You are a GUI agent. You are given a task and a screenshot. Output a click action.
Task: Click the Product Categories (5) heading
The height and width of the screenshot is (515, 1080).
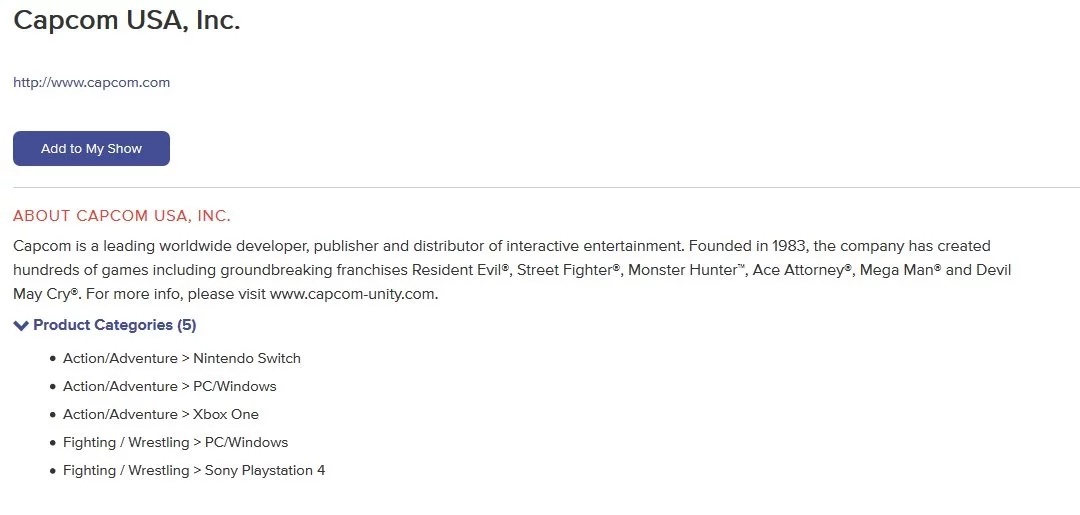[114, 325]
